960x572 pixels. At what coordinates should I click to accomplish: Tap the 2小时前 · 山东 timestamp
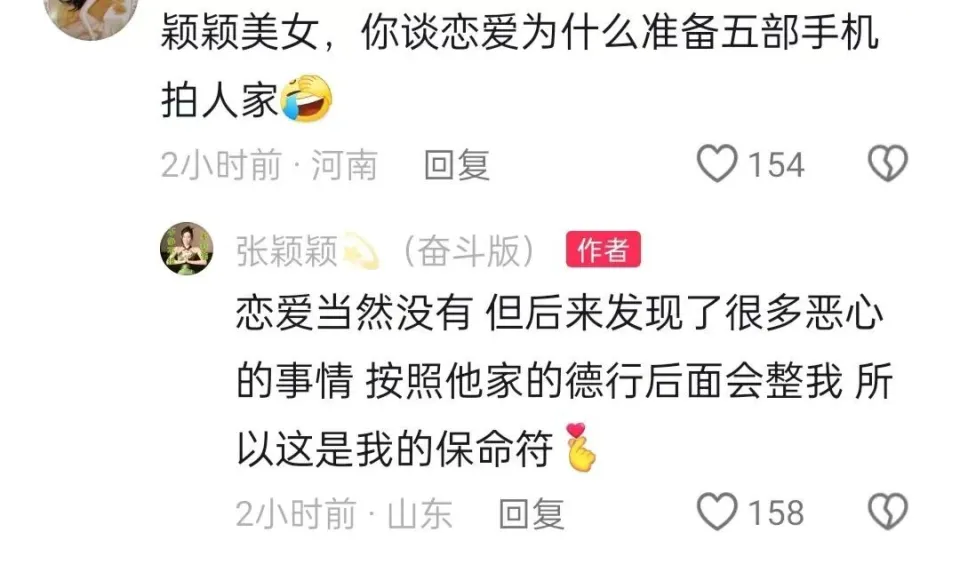[x=344, y=513]
